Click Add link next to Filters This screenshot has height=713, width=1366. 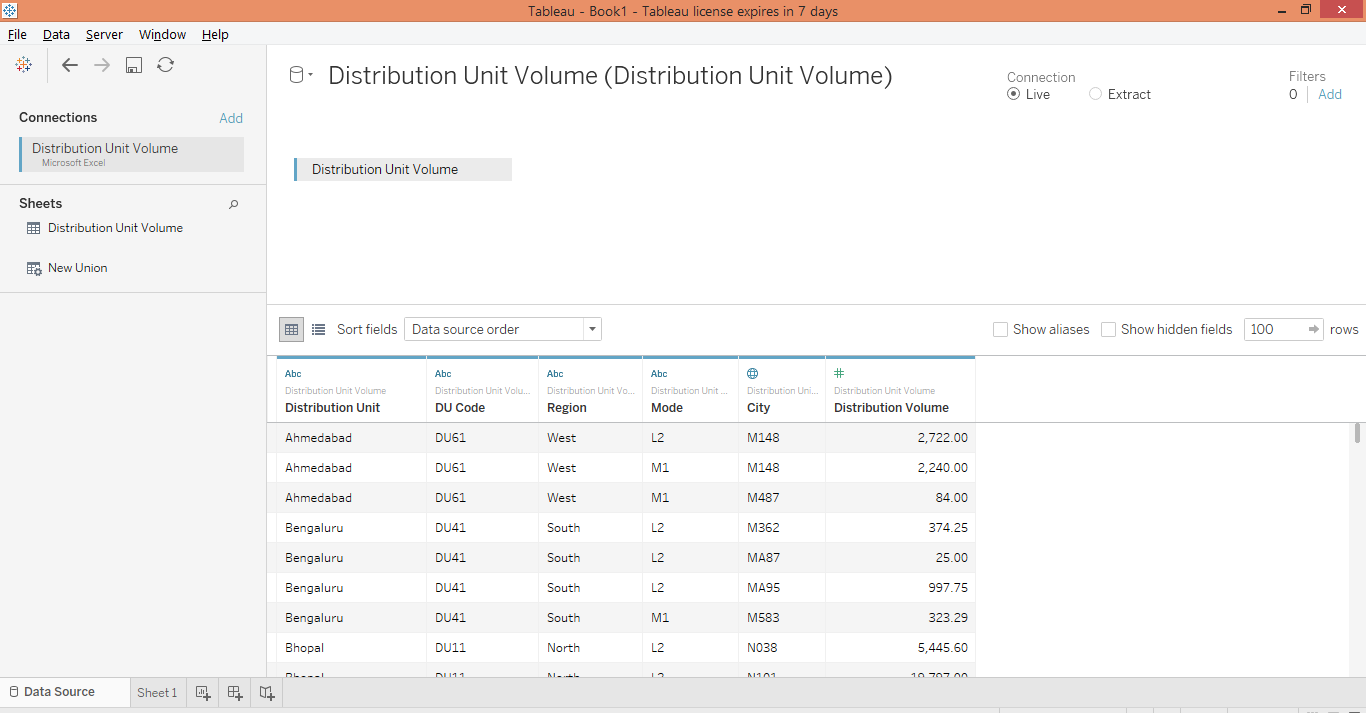[1330, 94]
